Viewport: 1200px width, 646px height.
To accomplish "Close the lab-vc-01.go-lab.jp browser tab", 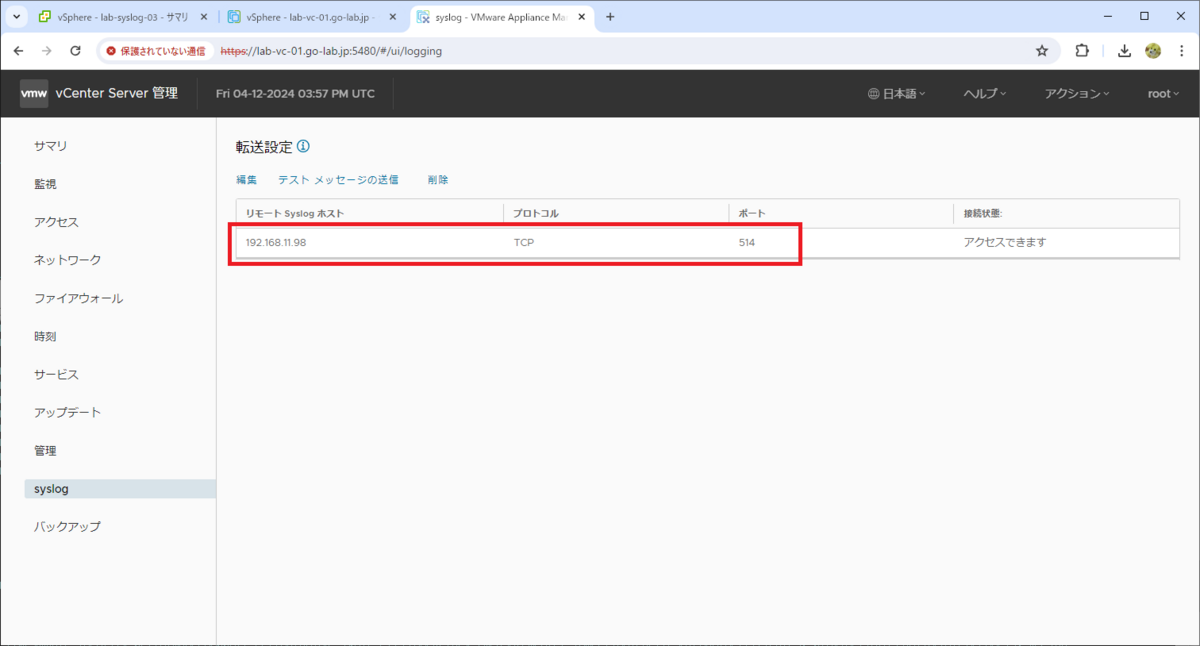I will click(392, 17).
